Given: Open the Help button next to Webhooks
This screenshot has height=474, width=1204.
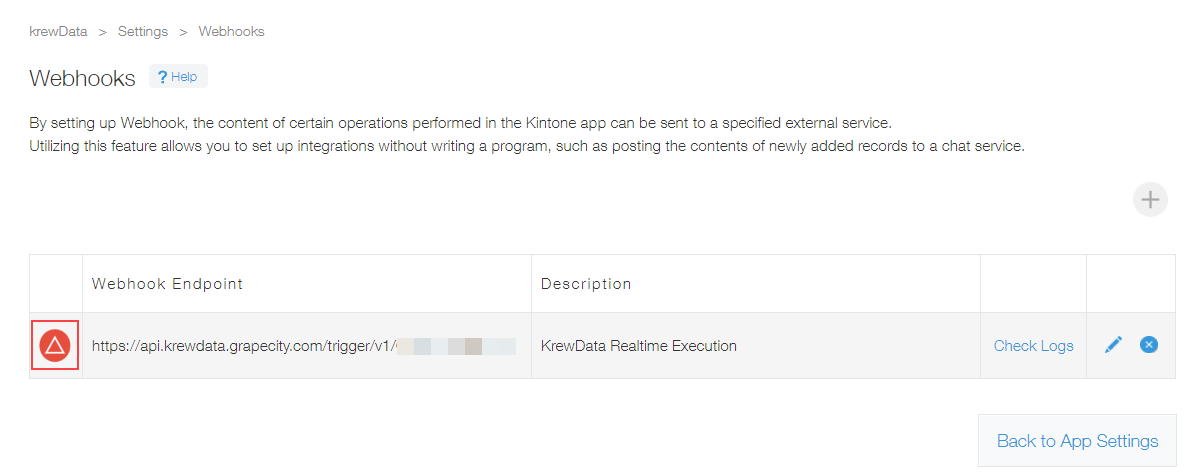Looking at the screenshot, I should (x=178, y=77).
